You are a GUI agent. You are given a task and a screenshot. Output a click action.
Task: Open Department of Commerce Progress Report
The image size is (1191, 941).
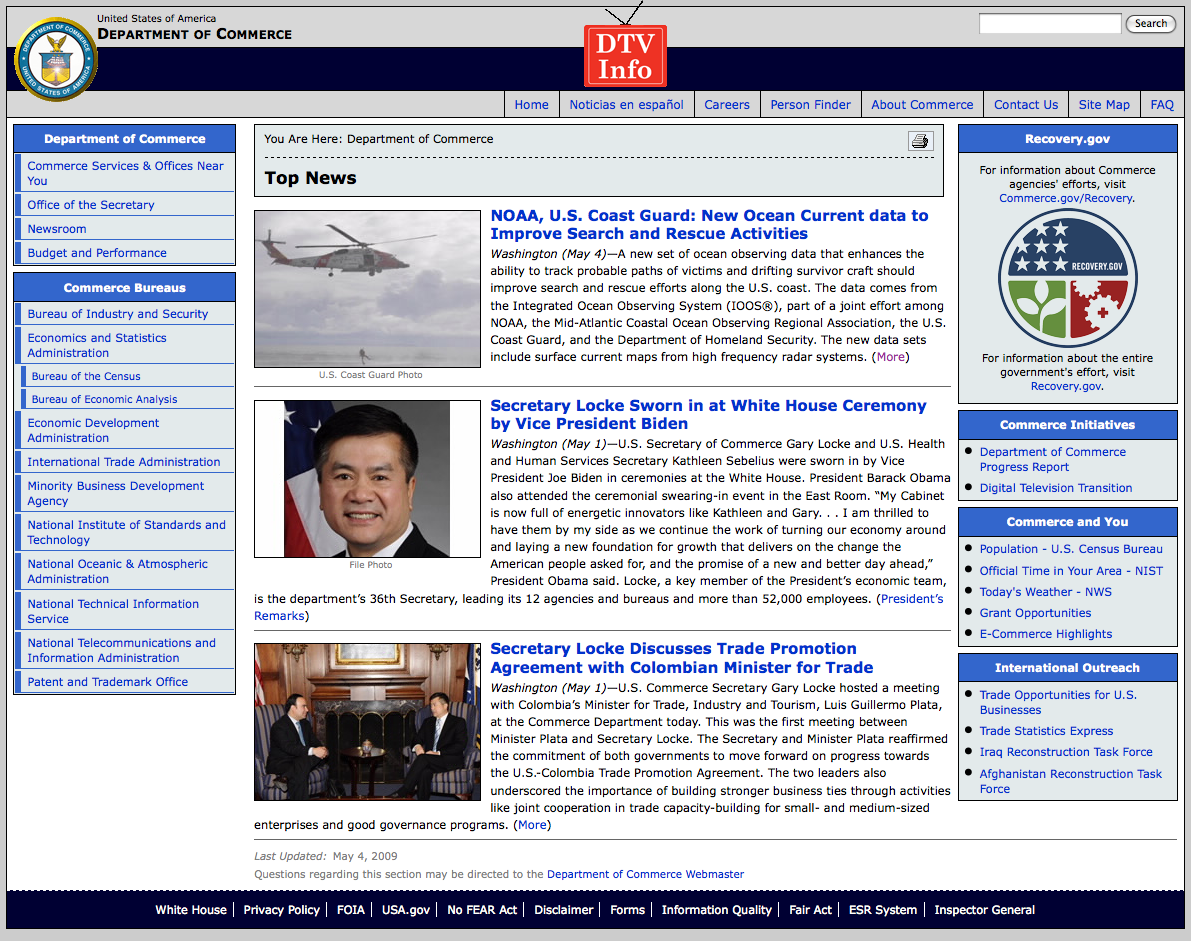point(1053,459)
